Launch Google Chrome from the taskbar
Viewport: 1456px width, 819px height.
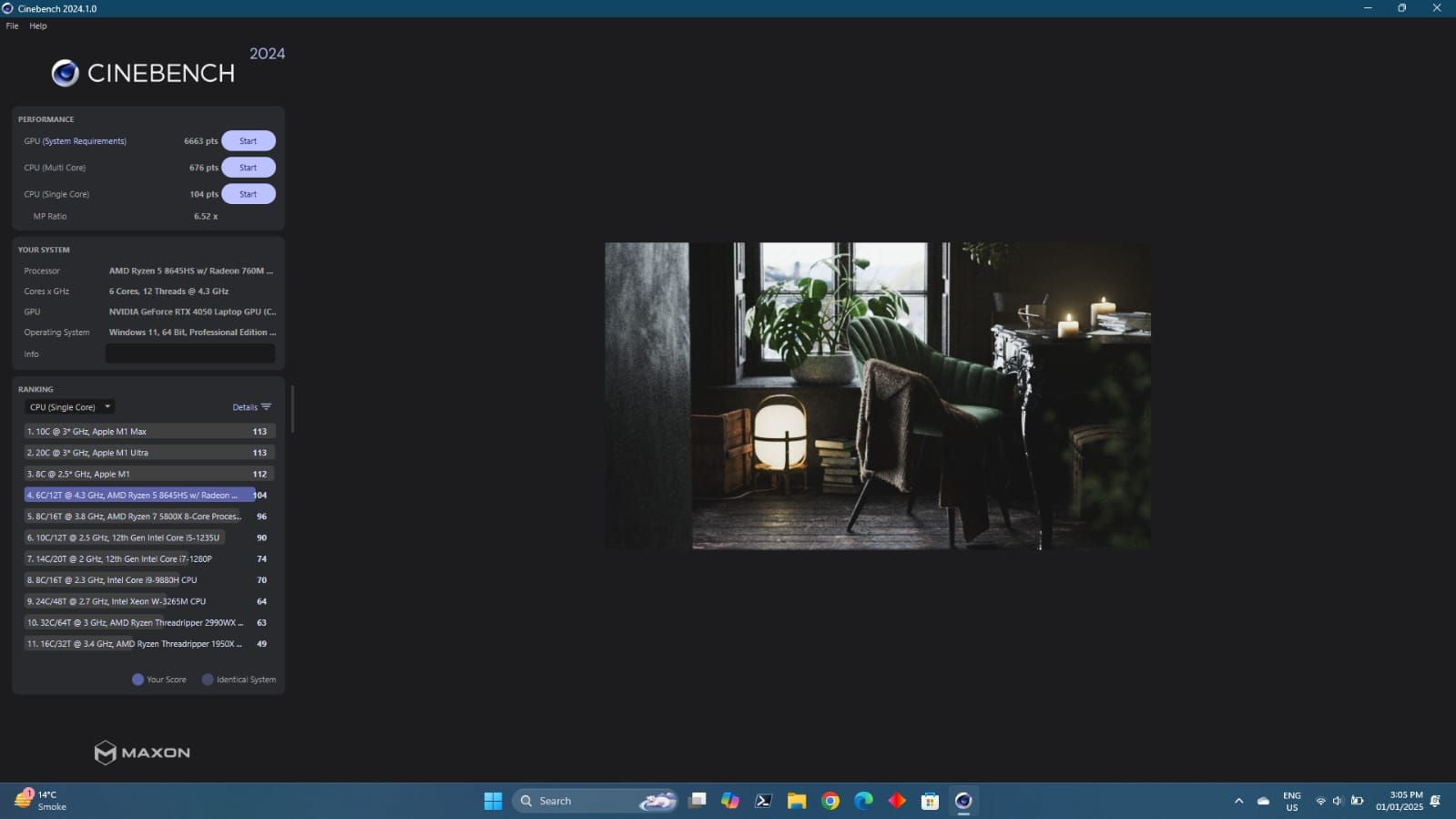tap(830, 801)
